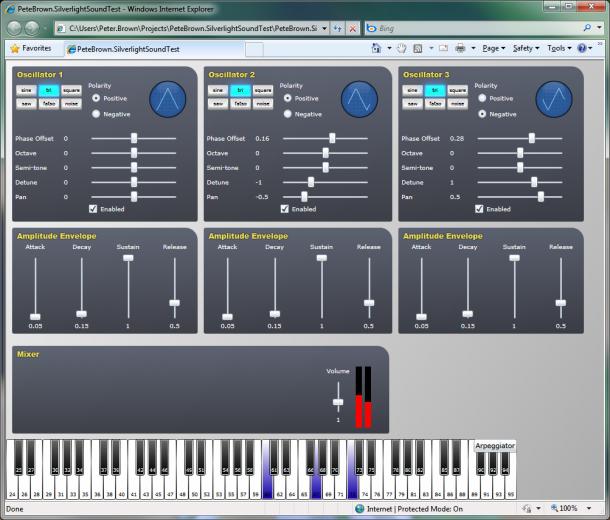Screen dimensions: 610x520
Task: Click Oscillator 1 triangle waveform display circle
Action: [x=168, y=99]
